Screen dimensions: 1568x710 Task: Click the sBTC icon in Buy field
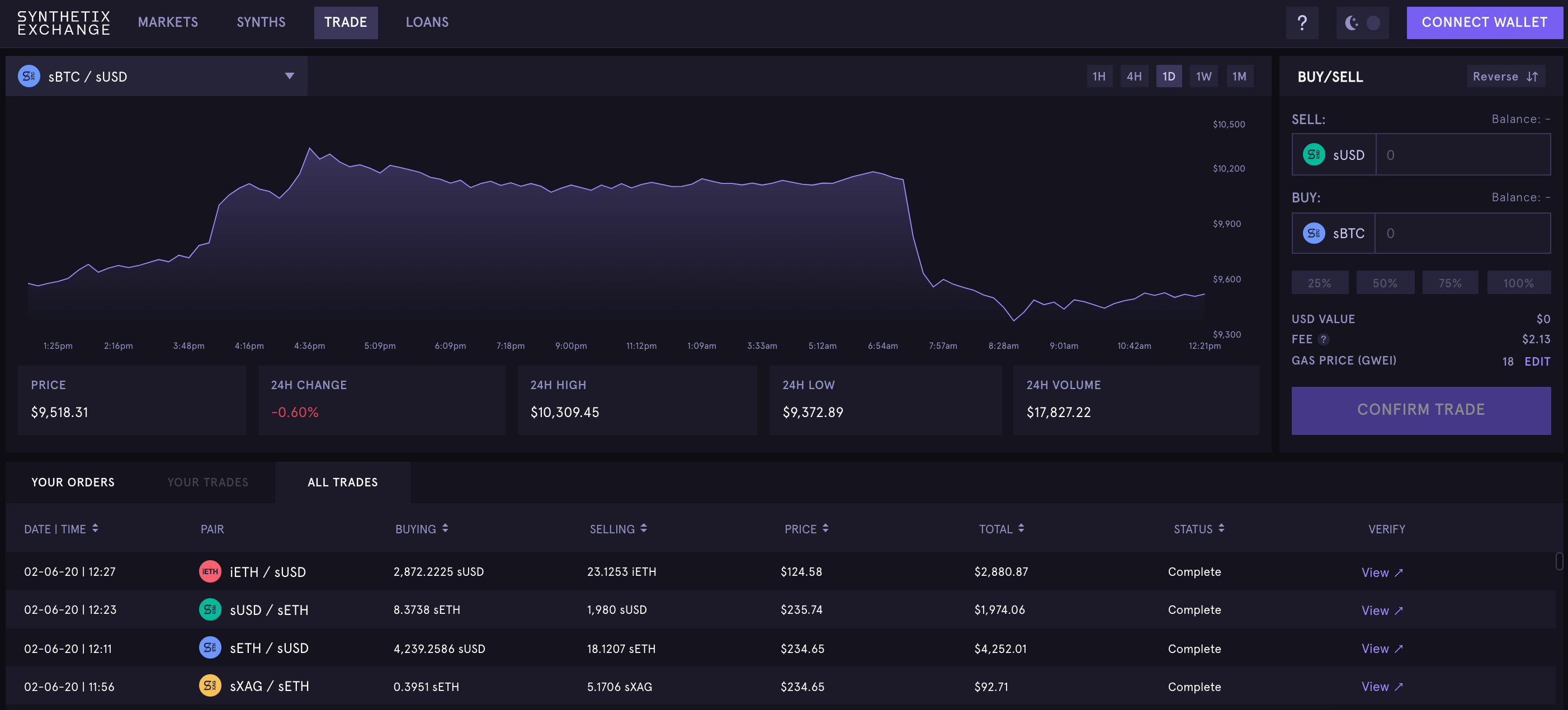[x=1314, y=233]
